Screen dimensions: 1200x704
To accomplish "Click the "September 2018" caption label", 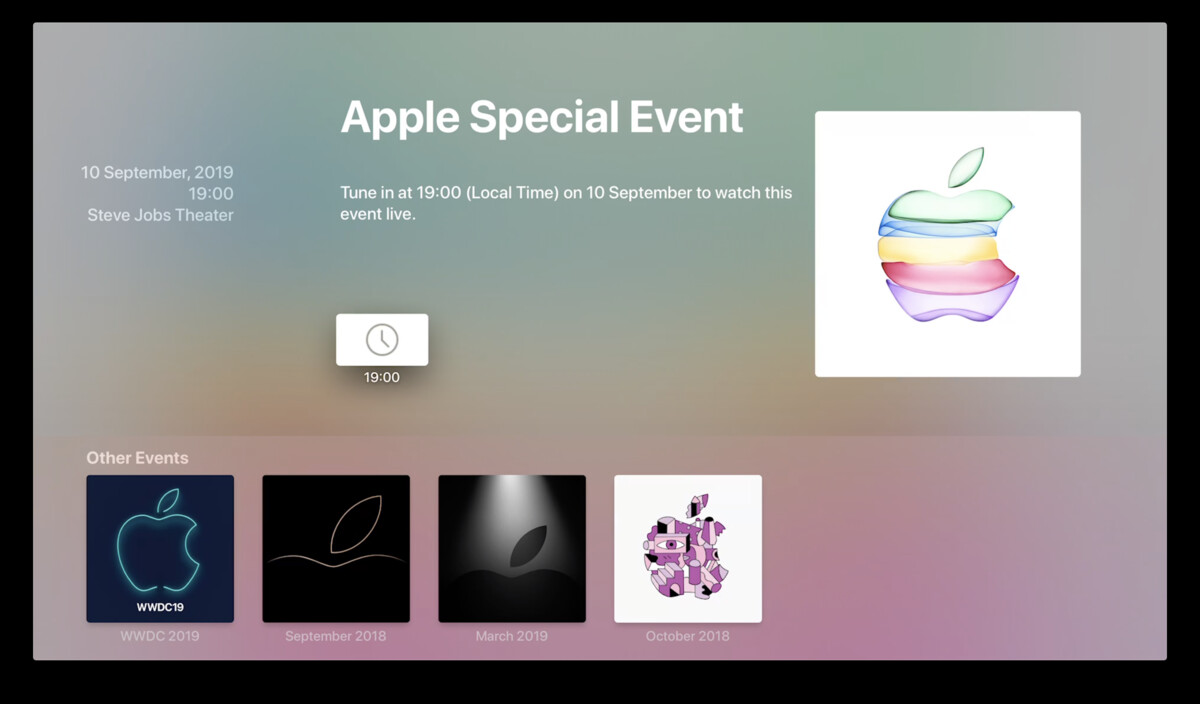I will pos(336,636).
